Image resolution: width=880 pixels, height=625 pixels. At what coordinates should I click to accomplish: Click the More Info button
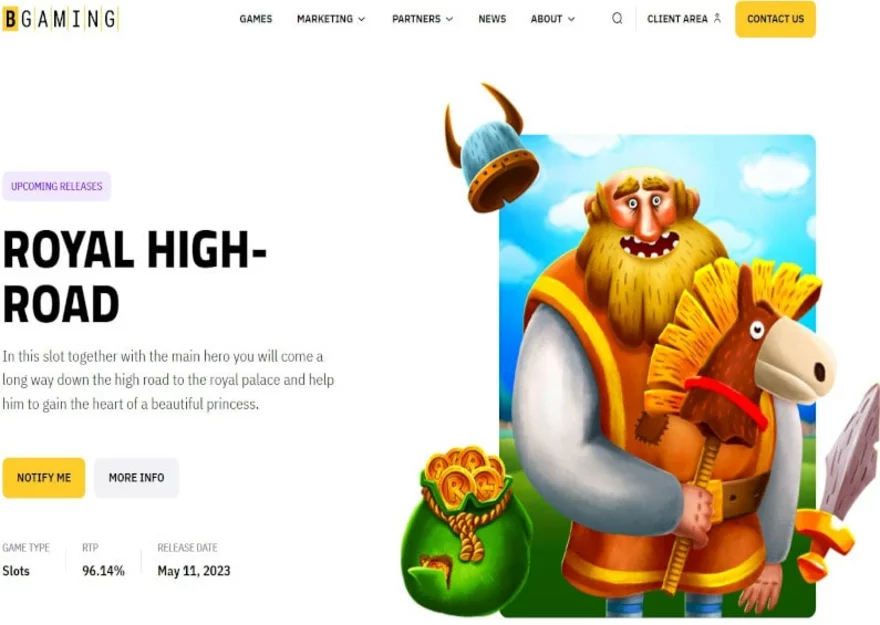tap(136, 477)
